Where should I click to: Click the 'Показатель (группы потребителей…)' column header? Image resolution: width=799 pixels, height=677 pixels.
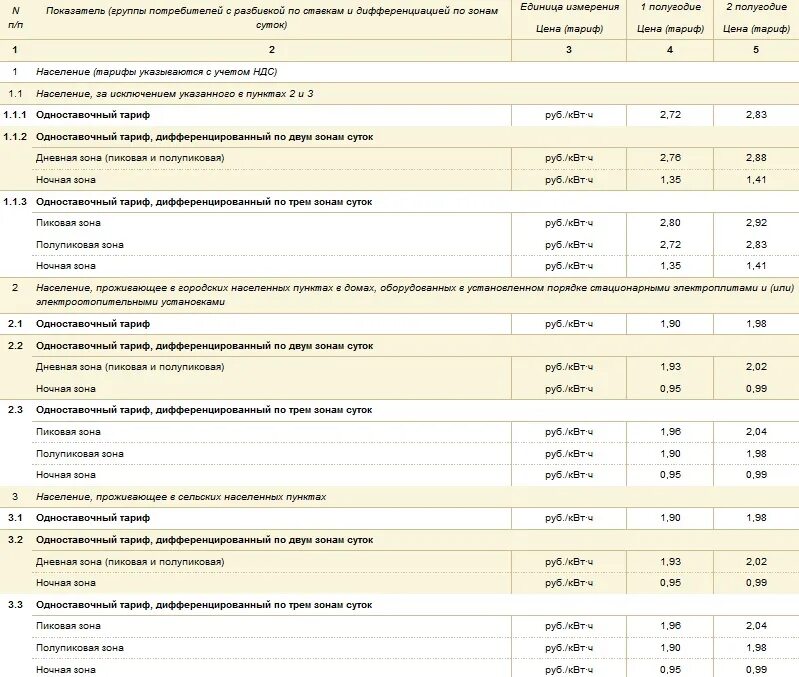coord(272,17)
